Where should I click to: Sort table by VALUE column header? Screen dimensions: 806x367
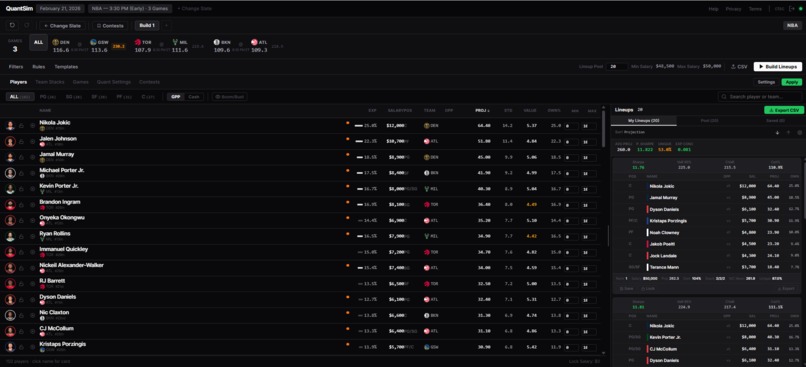(x=529, y=111)
